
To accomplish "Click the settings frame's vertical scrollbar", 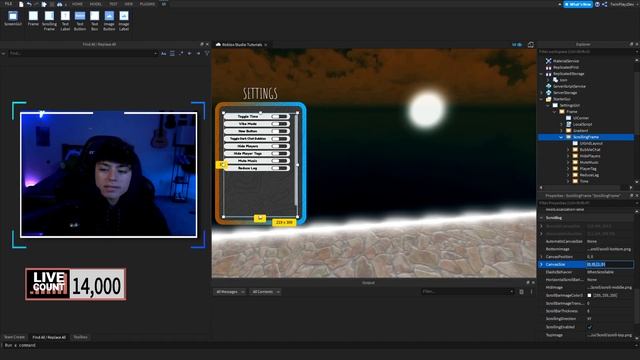I will (297, 161).
